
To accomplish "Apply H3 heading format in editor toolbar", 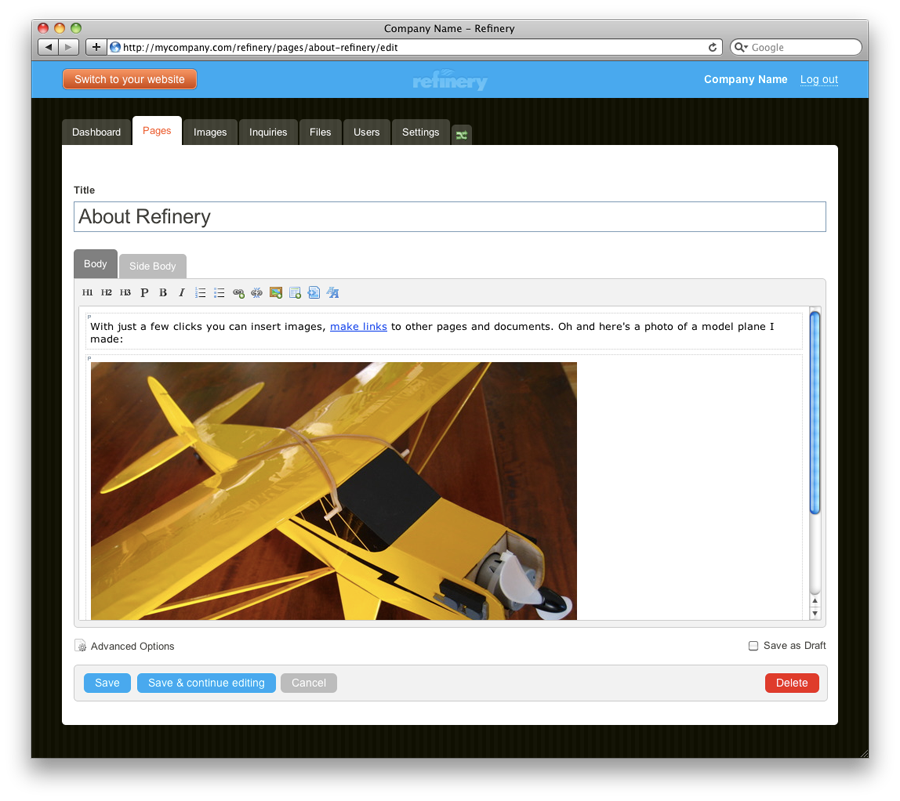I will tap(125, 293).
